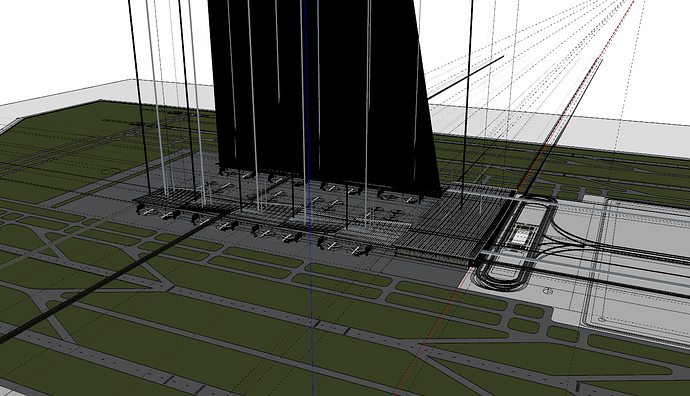Click the empty white sky at upper left
The height and width of the screenshot is (396, 690).
tap(62, 44)
